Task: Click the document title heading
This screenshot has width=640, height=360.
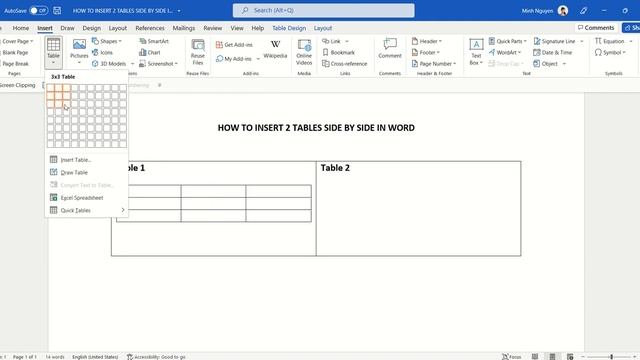Action: 316,128
